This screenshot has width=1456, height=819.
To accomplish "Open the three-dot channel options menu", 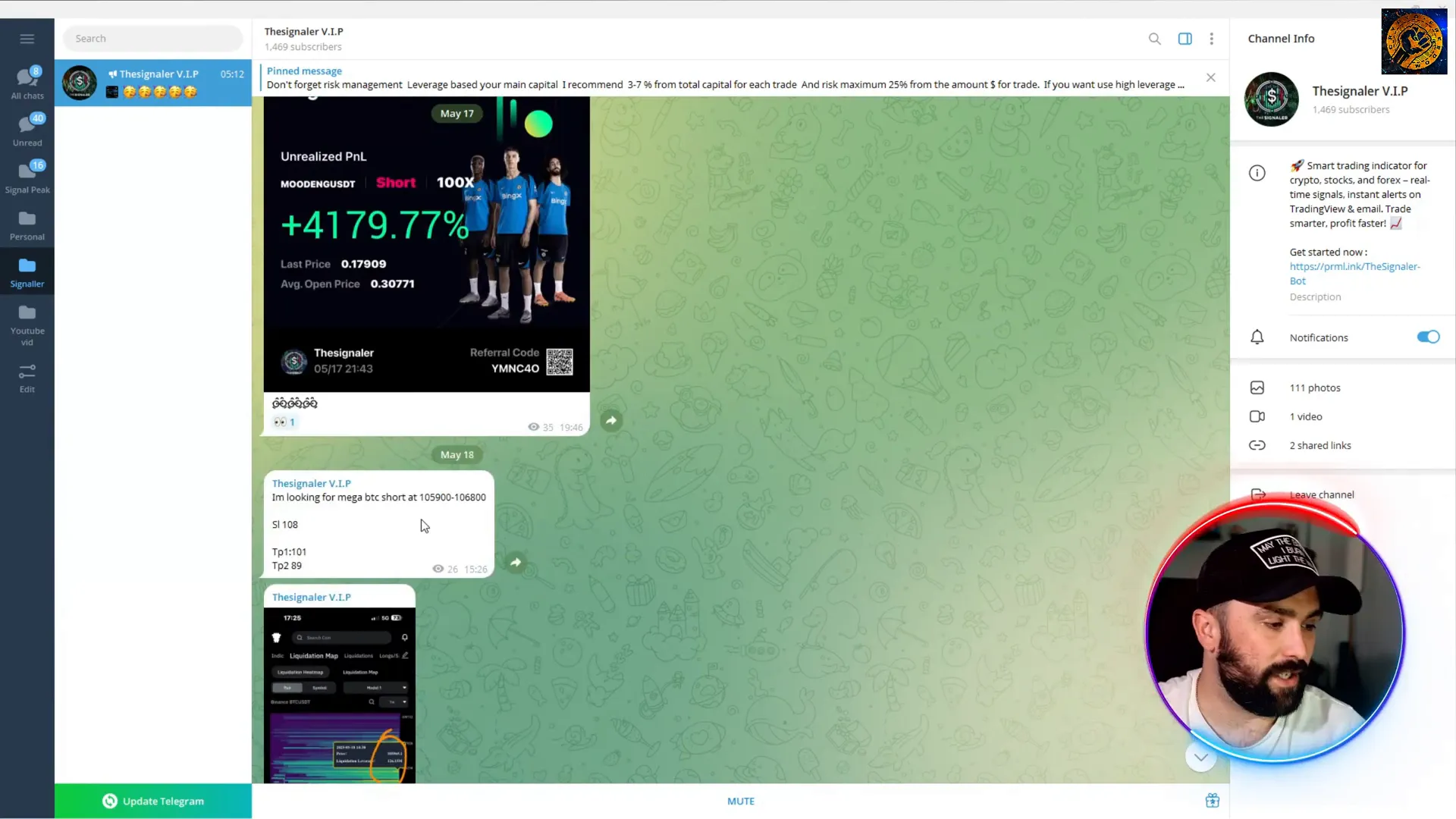I will point(1212,39).
